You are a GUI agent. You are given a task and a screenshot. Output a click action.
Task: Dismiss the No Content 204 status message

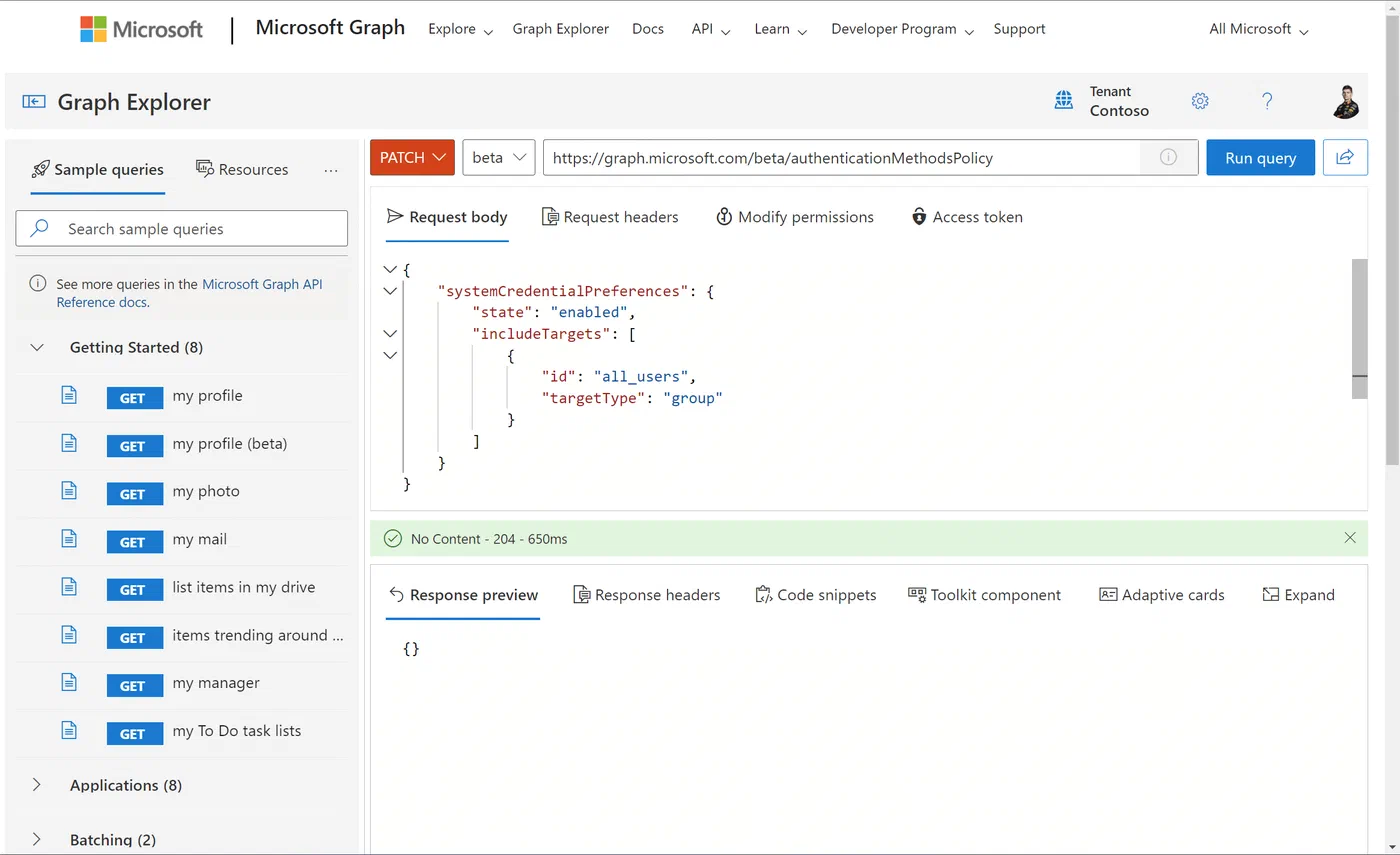pos(1350,538)
